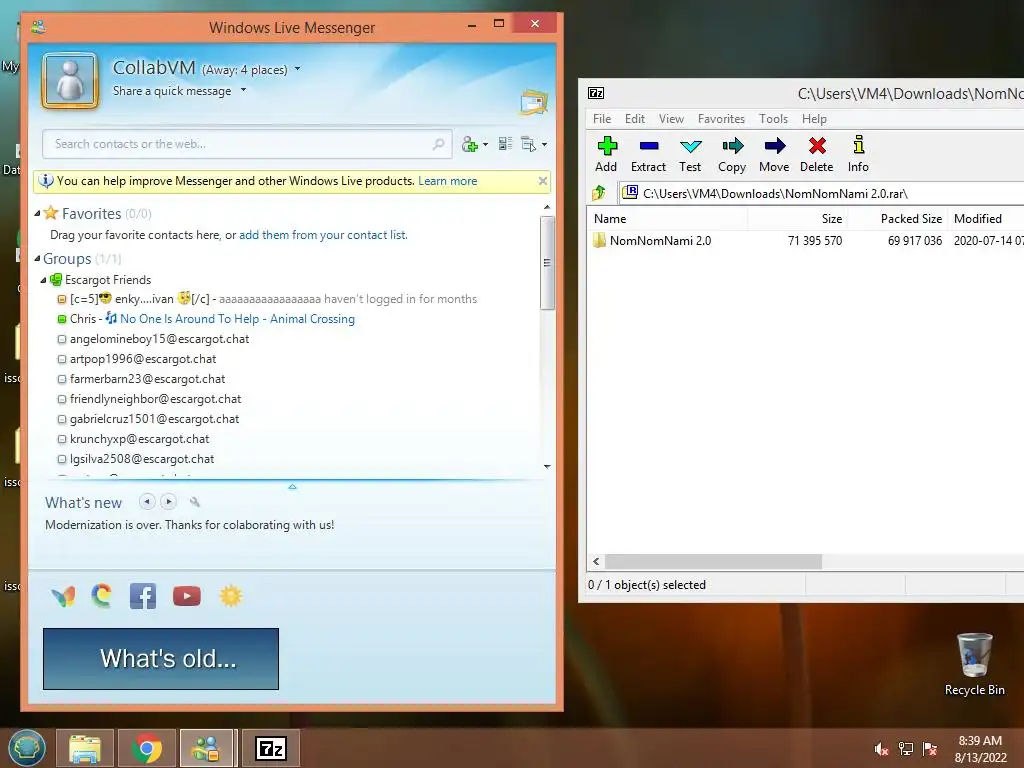The height and width of the screenshot is (768, 1024).
Task: Open the Facebook icon in Messenger
Action: pos(143,596)
